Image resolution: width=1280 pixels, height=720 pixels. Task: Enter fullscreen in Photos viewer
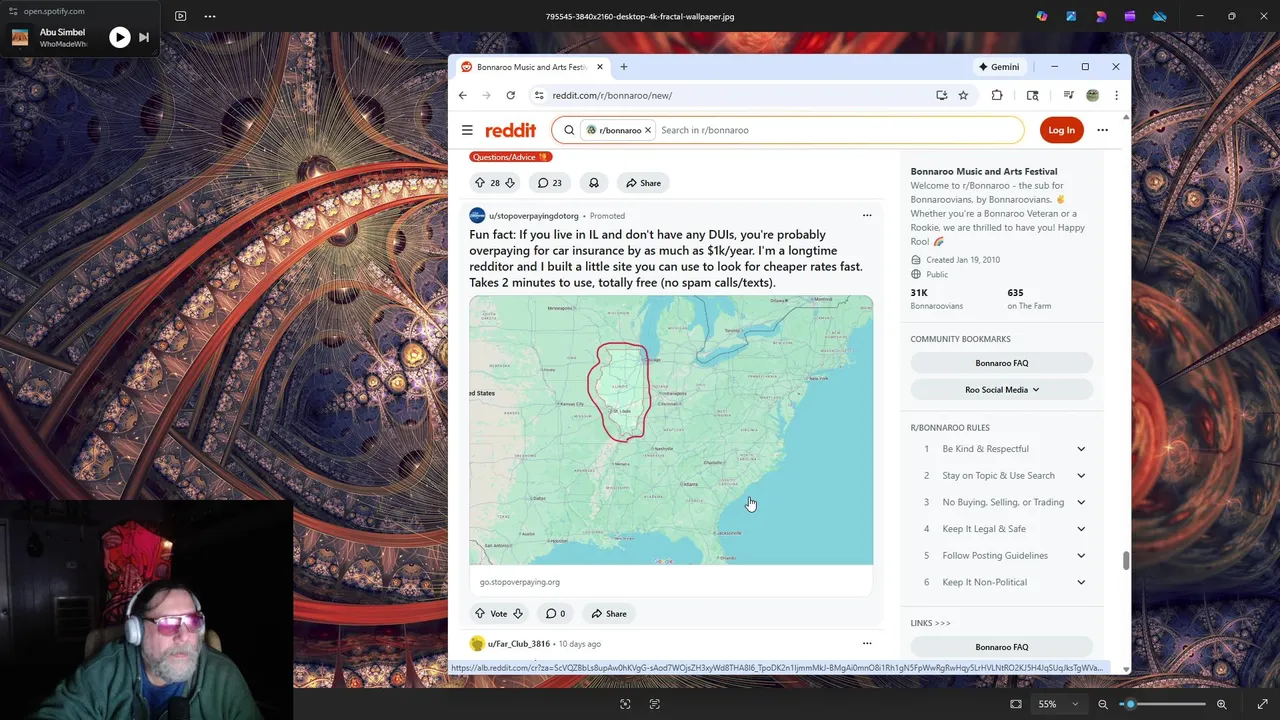click(1262, 704)
